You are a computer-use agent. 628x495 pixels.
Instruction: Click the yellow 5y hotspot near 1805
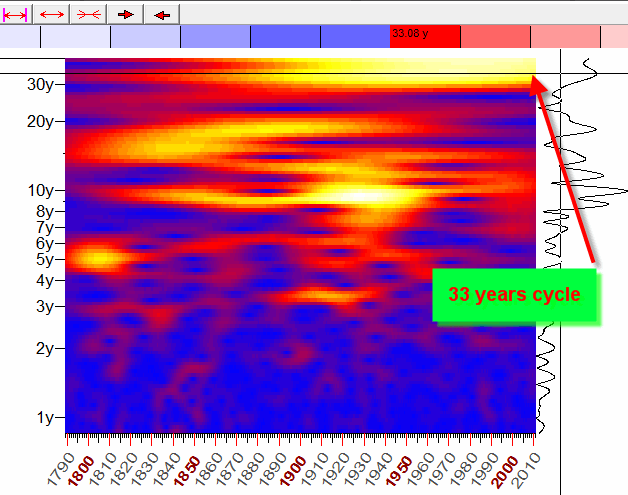click(97, 258)
